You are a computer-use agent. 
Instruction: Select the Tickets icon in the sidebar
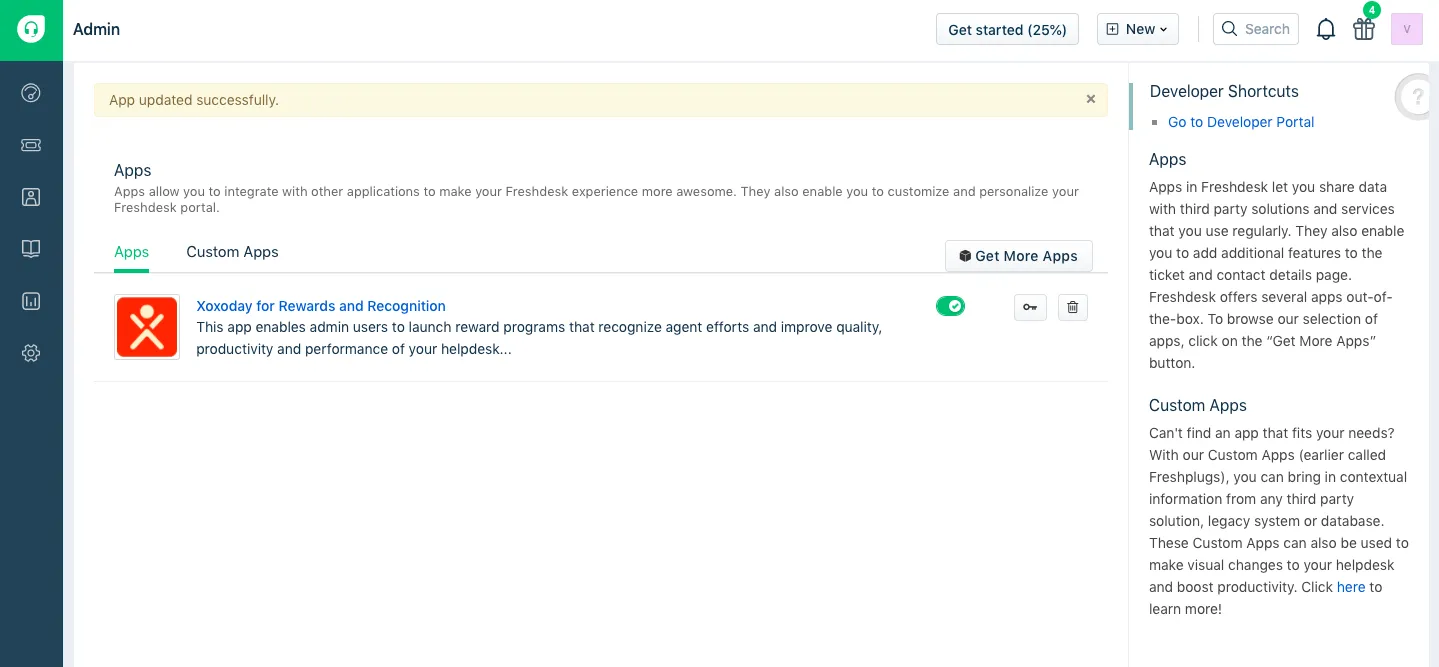(x=30, y=144)
